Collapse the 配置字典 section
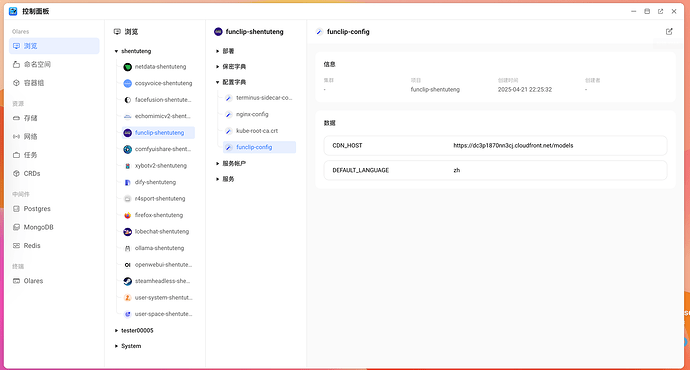The height and width of the screenshot is (370, 690). [217, 82]
